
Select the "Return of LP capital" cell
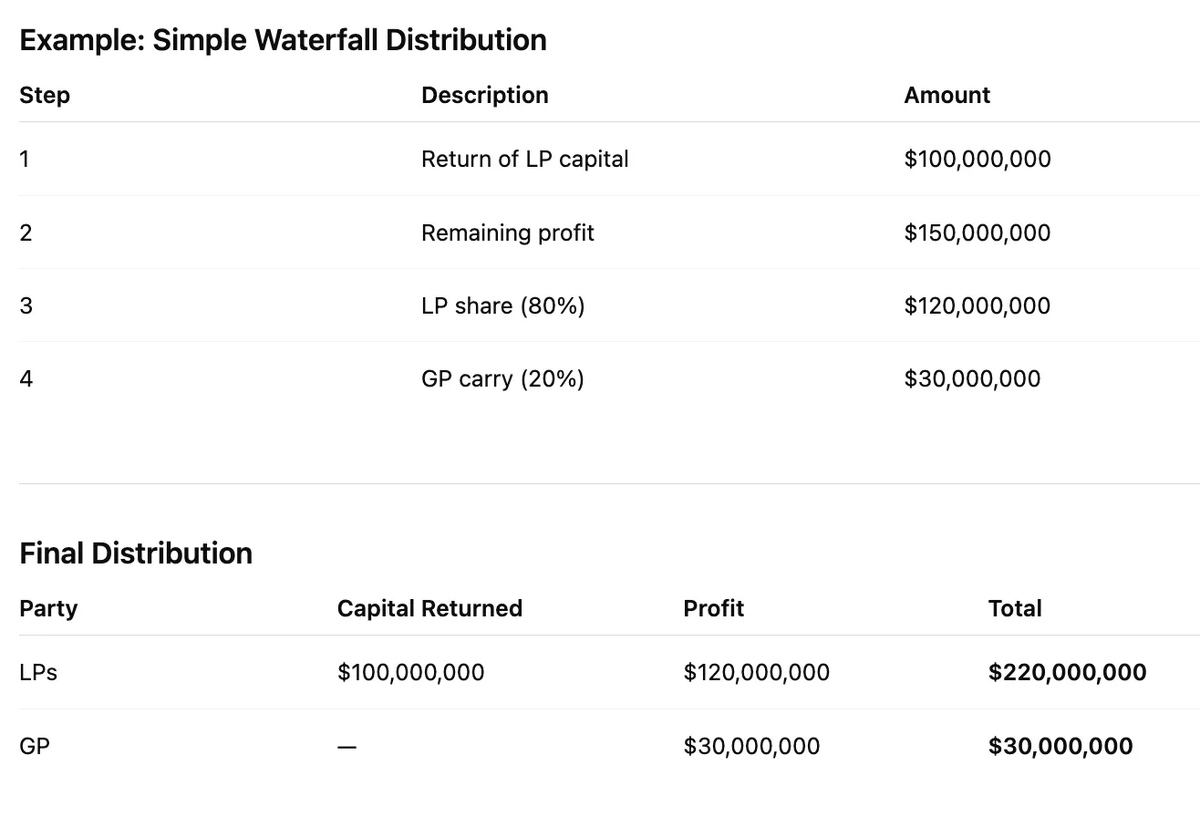pos(525,159)
